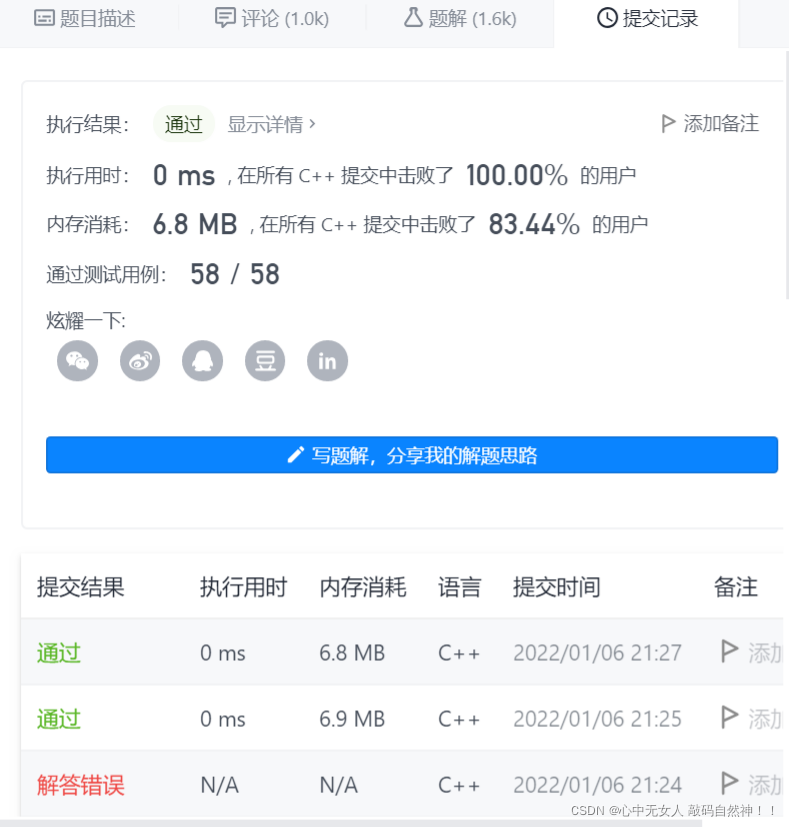Open the 题目描述 tab
789x827 pixels.
(x=85, y=18)
